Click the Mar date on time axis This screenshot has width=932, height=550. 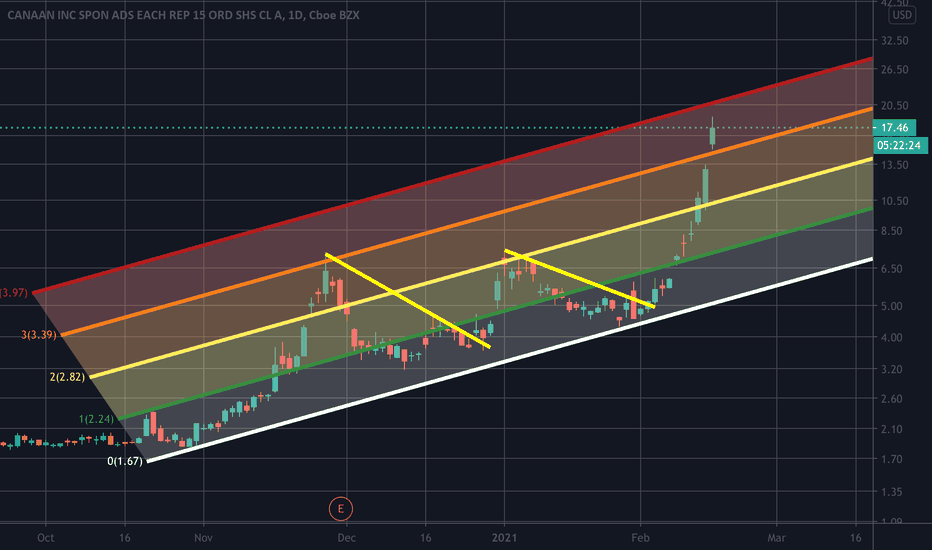pos(776,538)
